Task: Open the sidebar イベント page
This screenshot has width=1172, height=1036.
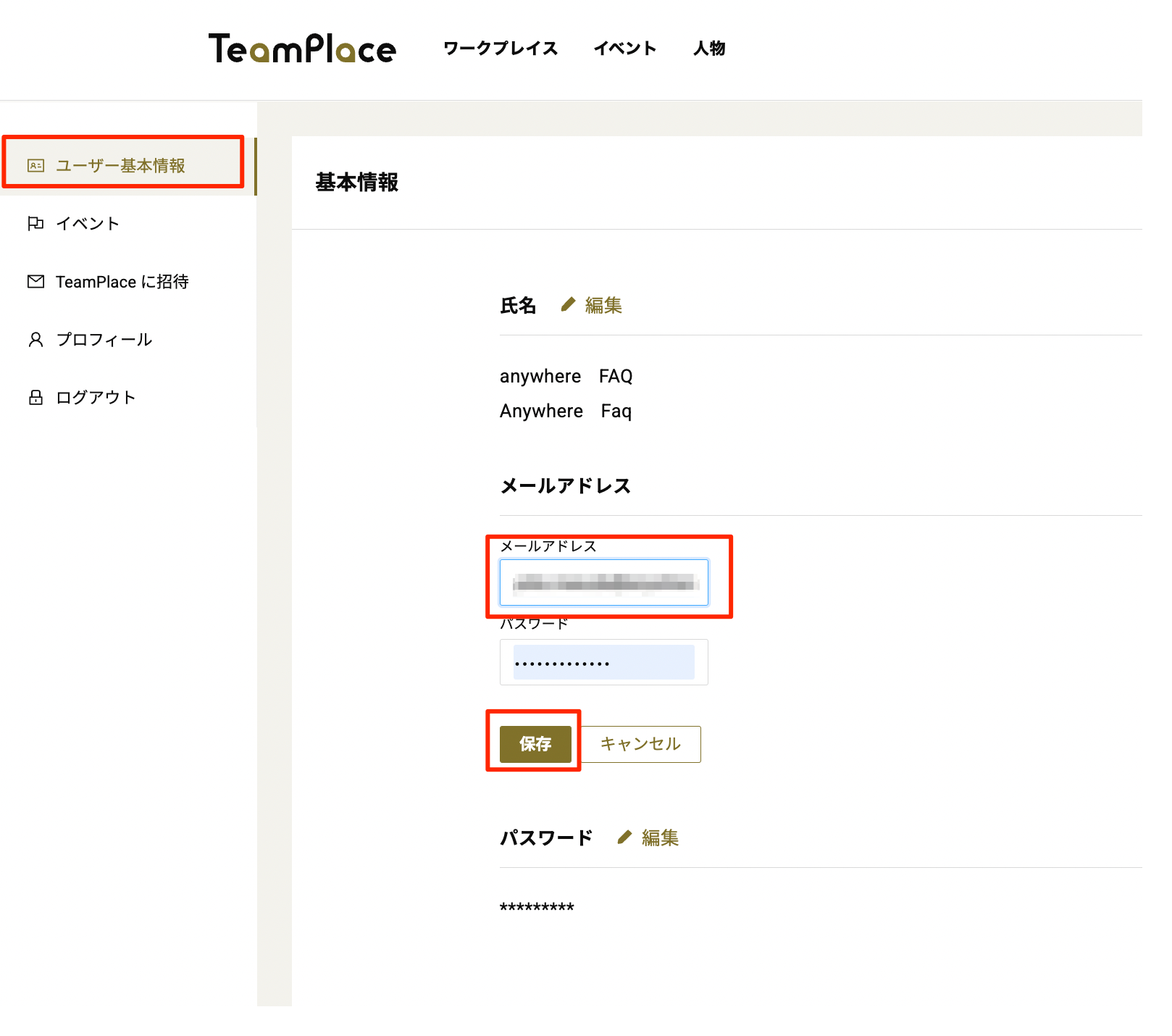Action: click(88, 223)
